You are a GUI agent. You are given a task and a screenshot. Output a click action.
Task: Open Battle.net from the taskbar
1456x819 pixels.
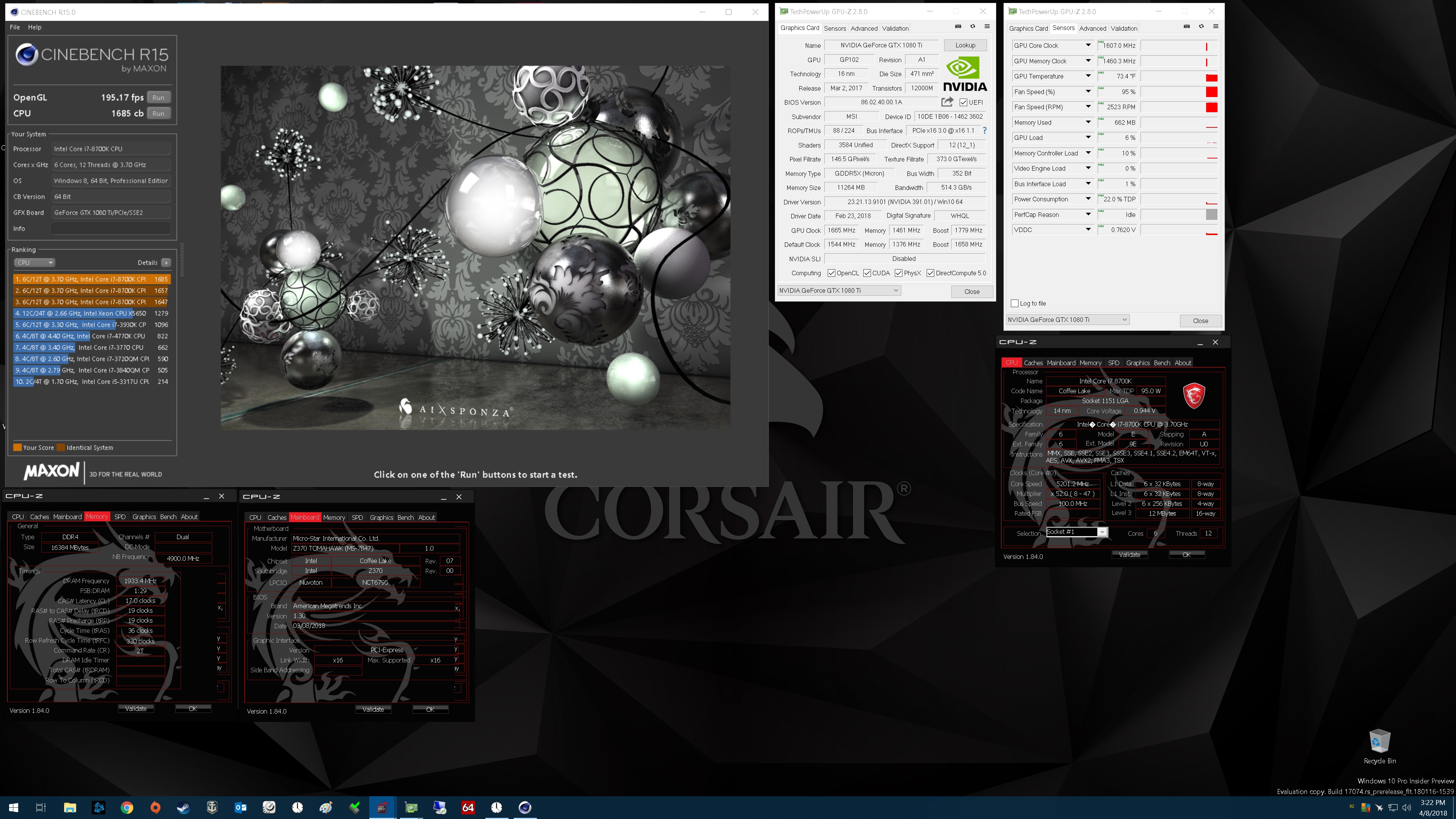98,807
